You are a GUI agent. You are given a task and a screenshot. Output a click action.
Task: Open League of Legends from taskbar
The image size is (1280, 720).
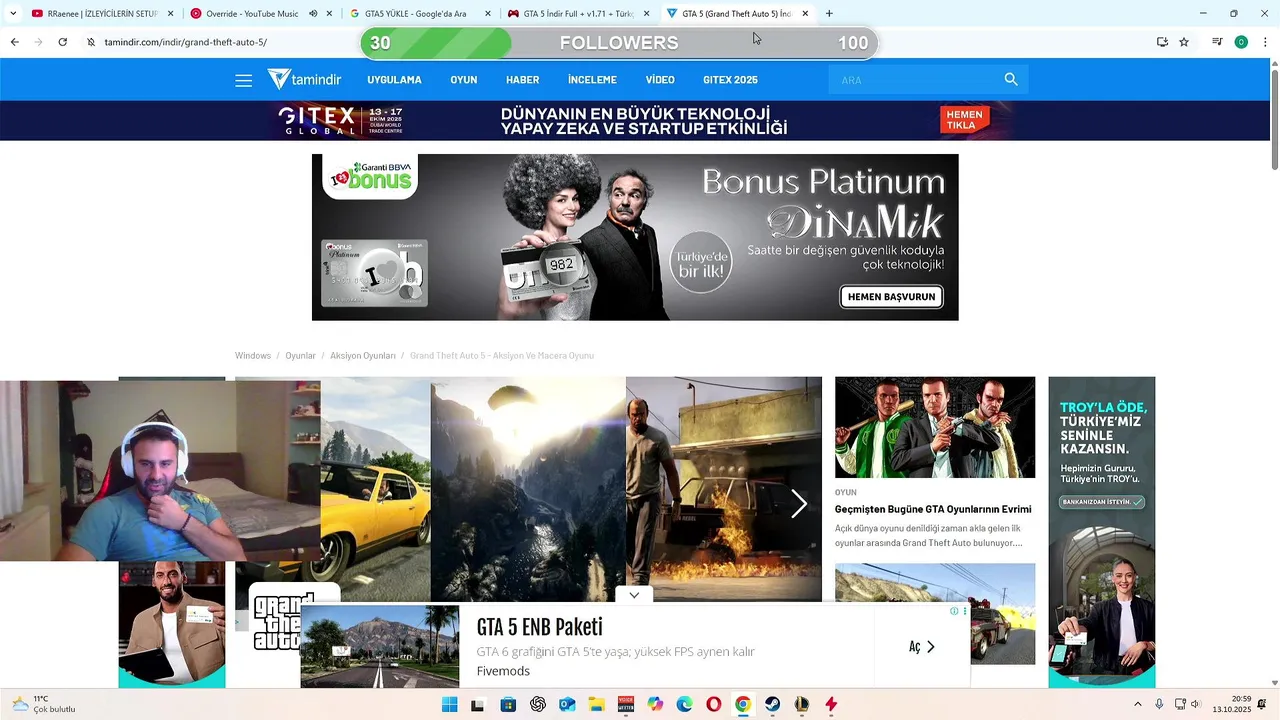(x=801, y=704)
